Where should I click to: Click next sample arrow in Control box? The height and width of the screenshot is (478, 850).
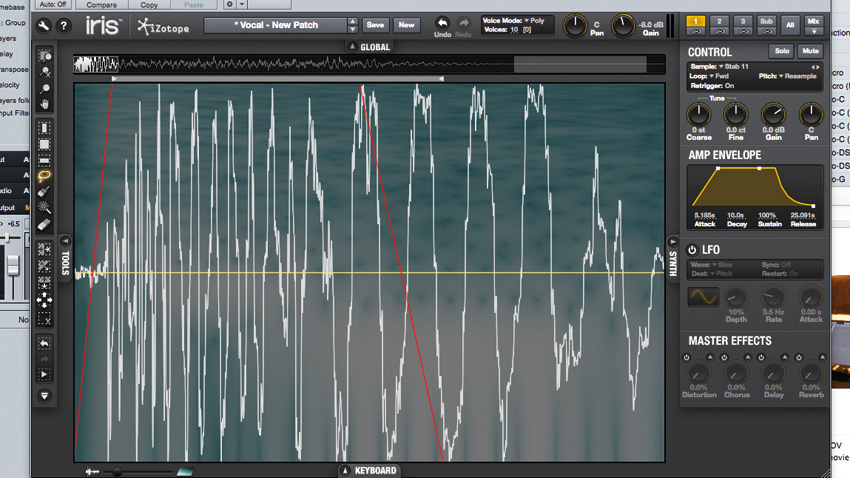tap(818, 67)
